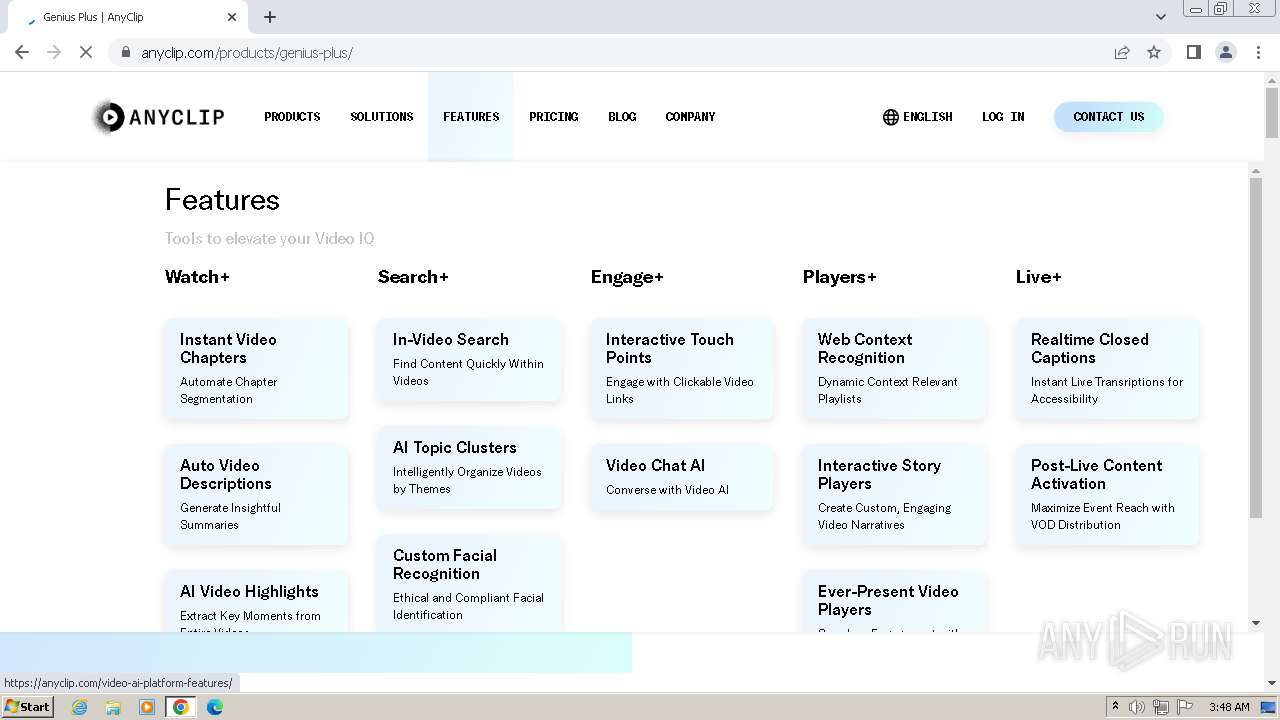The image size is (1280, 720).
Task: Open the share page icon
Action: (x=1122, y=52)
